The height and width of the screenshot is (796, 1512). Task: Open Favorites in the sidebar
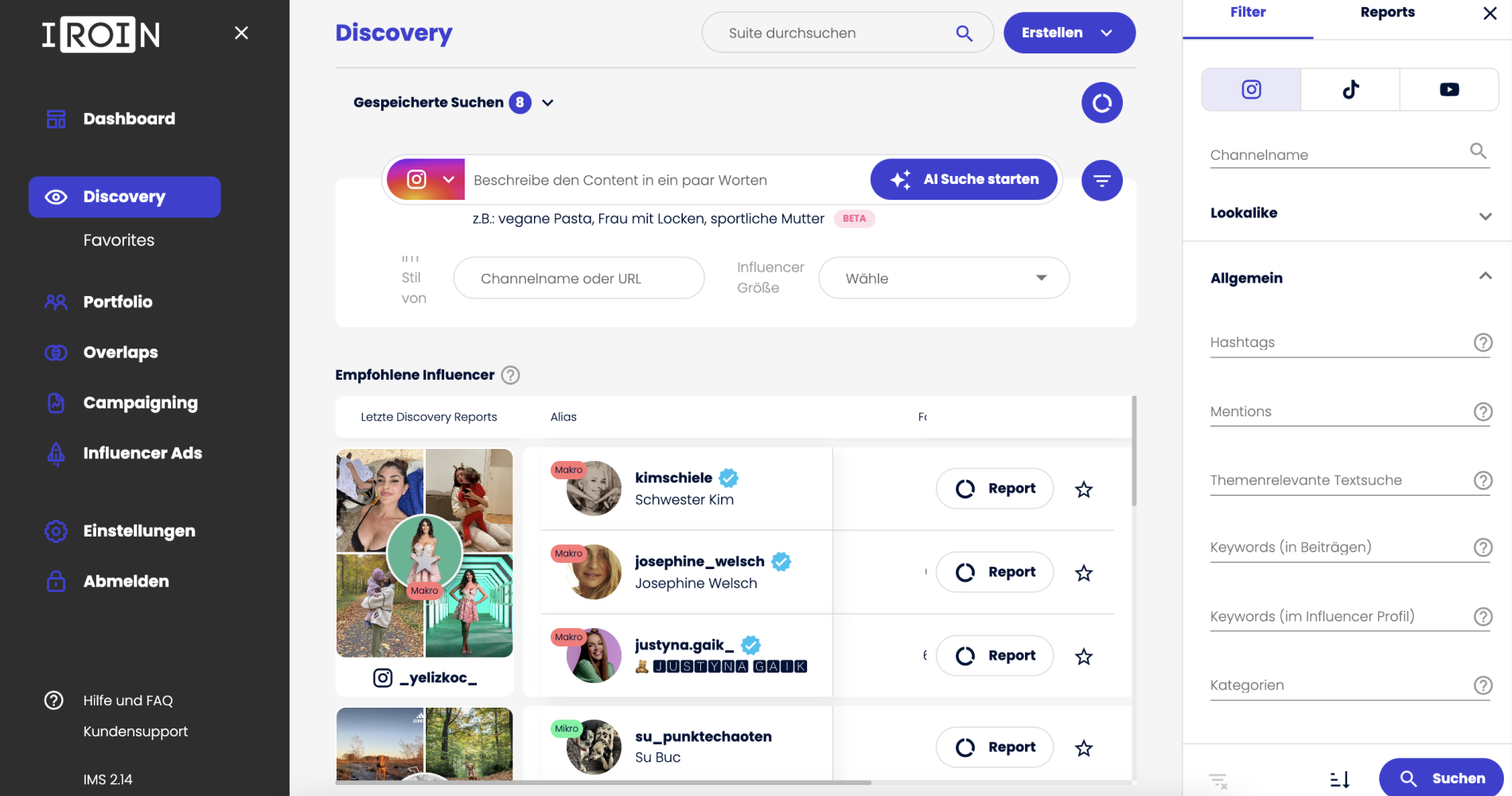(x=119, y=240)
